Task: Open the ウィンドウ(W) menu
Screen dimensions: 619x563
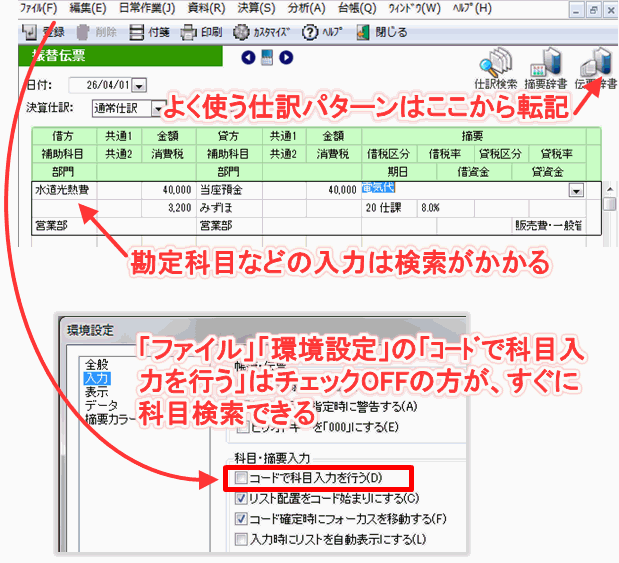Action: click(415, 8)
